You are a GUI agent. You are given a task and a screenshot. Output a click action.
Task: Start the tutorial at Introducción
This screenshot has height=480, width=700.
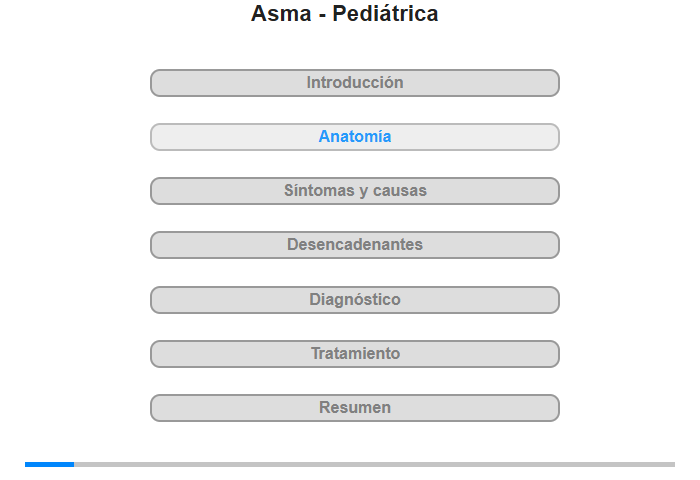[355, 83]
